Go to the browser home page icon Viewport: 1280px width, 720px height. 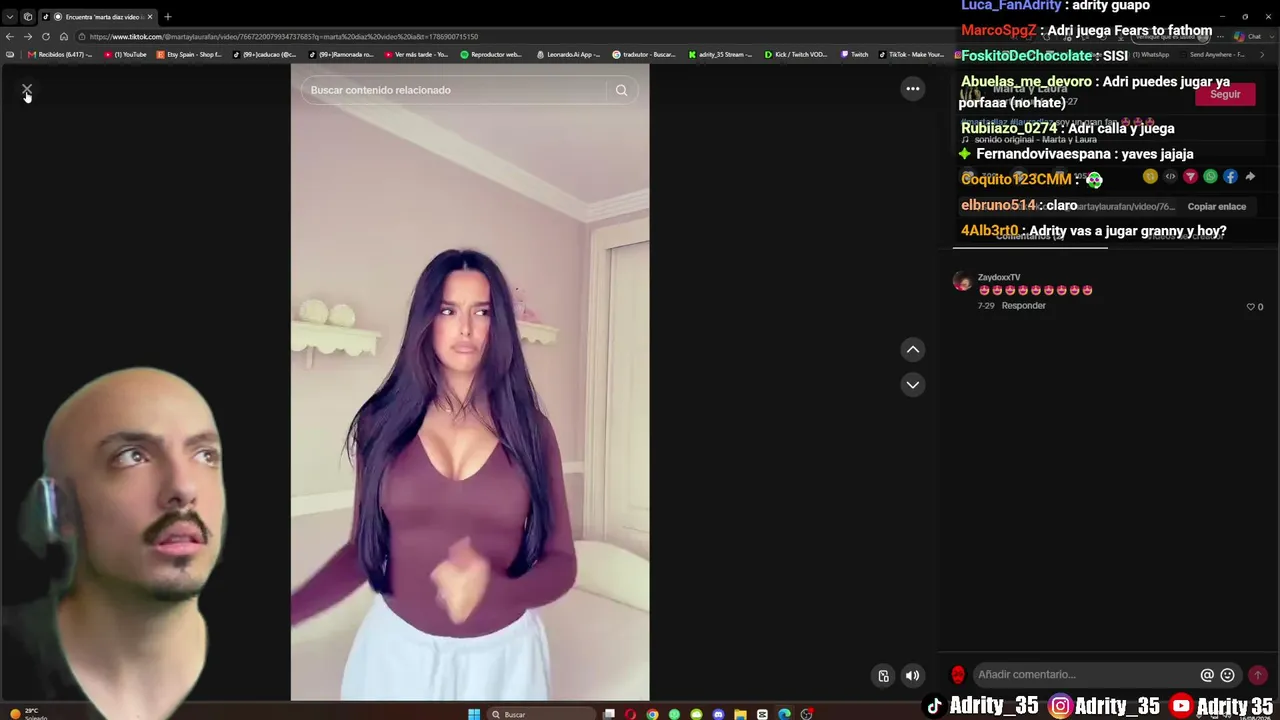(x=64, y=37)
